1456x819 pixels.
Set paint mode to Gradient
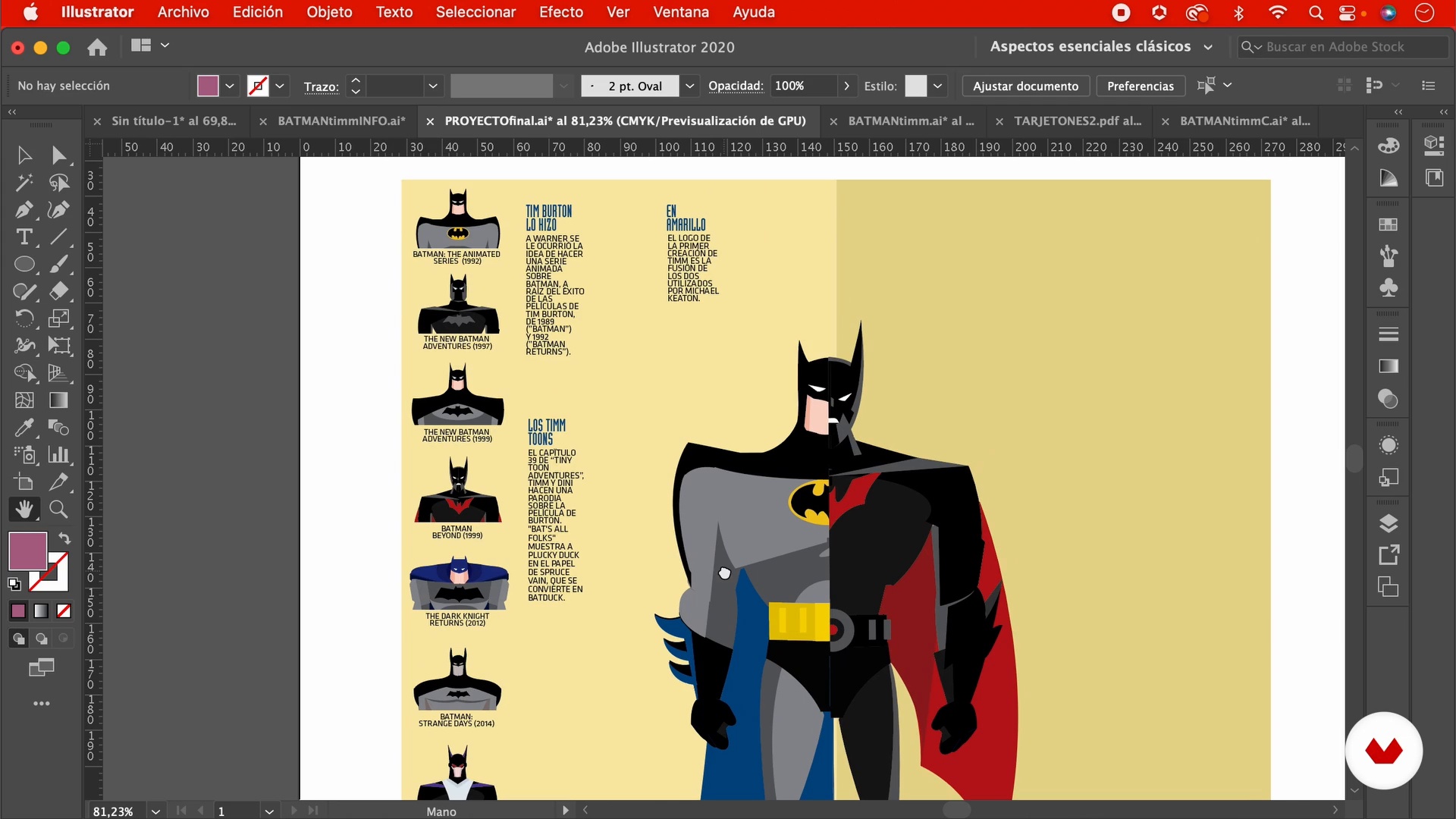click(x=41, y=611)
